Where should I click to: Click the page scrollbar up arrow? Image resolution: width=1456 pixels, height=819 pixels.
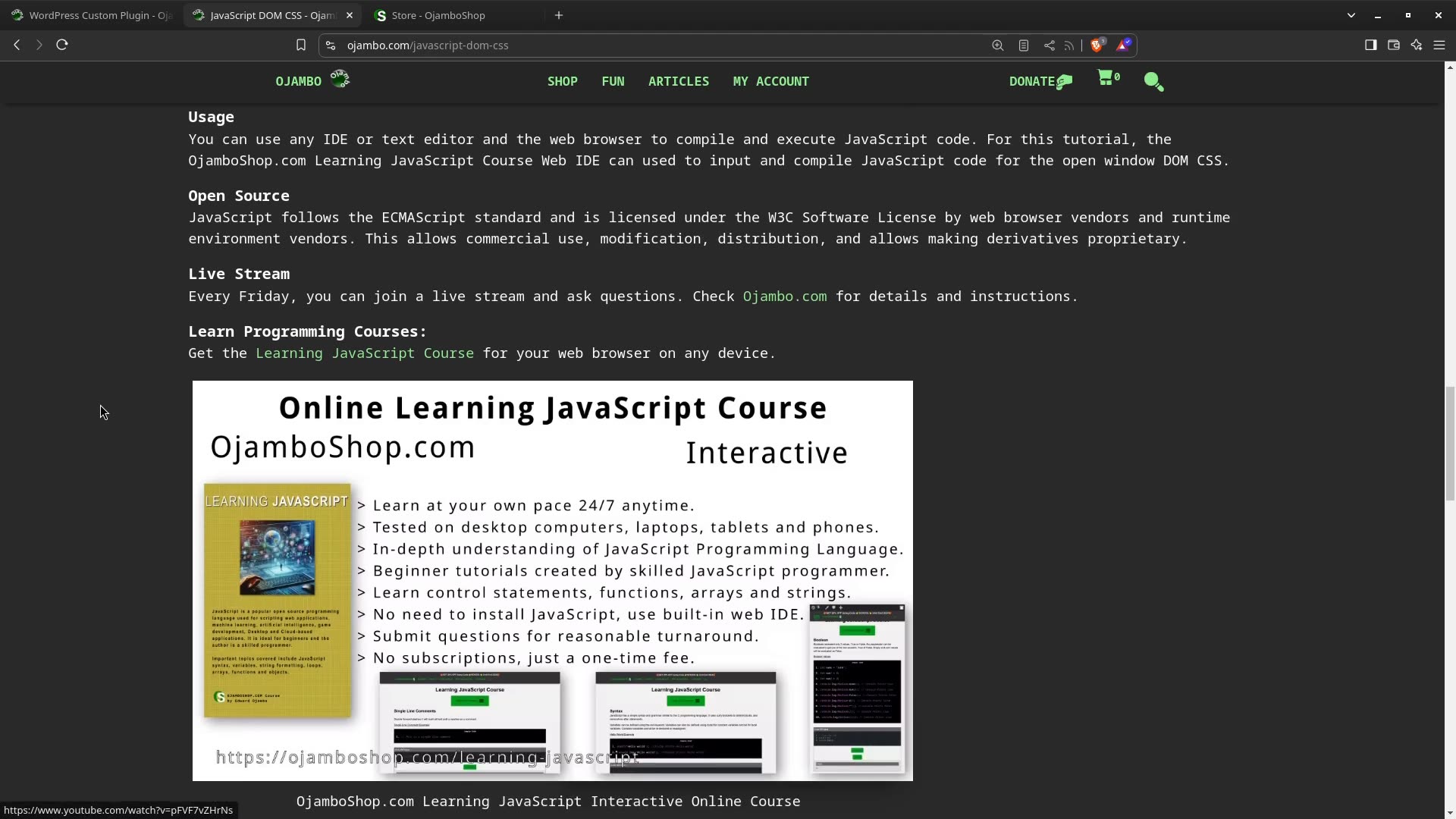pos(1450,67)
